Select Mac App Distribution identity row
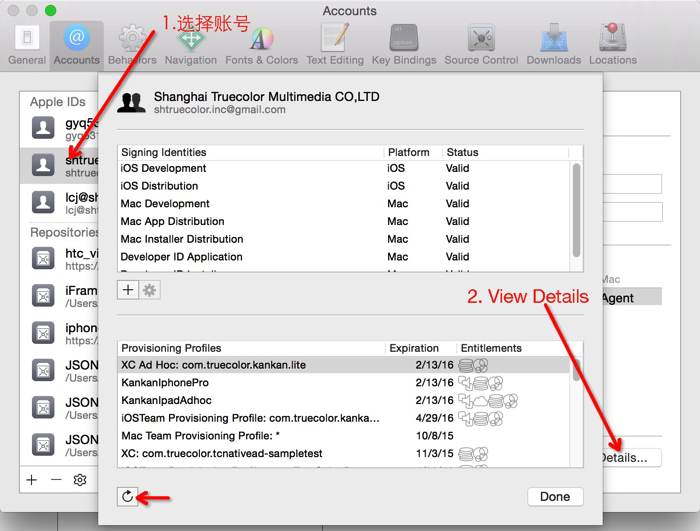 tap(344, 222)
